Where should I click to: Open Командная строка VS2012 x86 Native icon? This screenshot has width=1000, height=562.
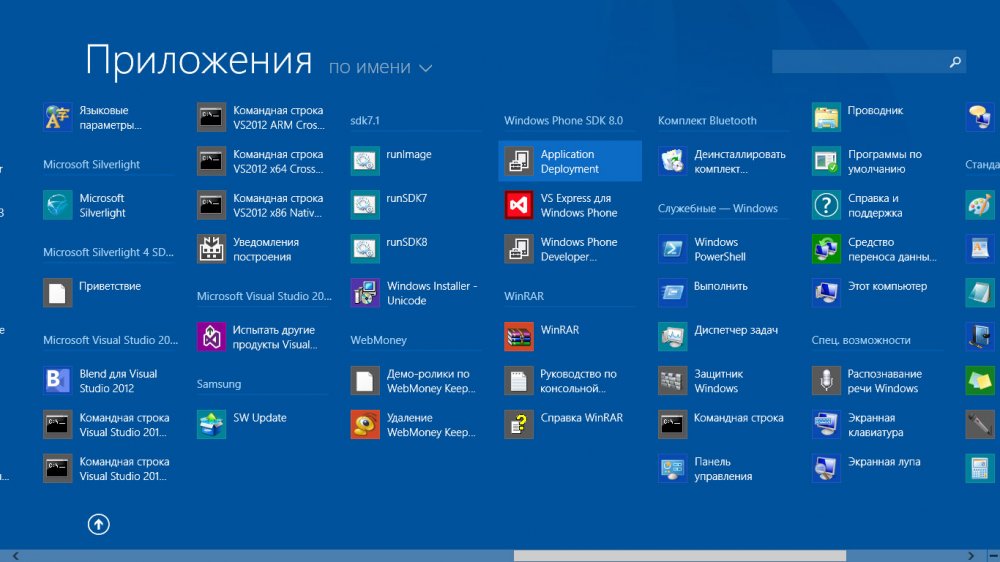tap(211, 205)
